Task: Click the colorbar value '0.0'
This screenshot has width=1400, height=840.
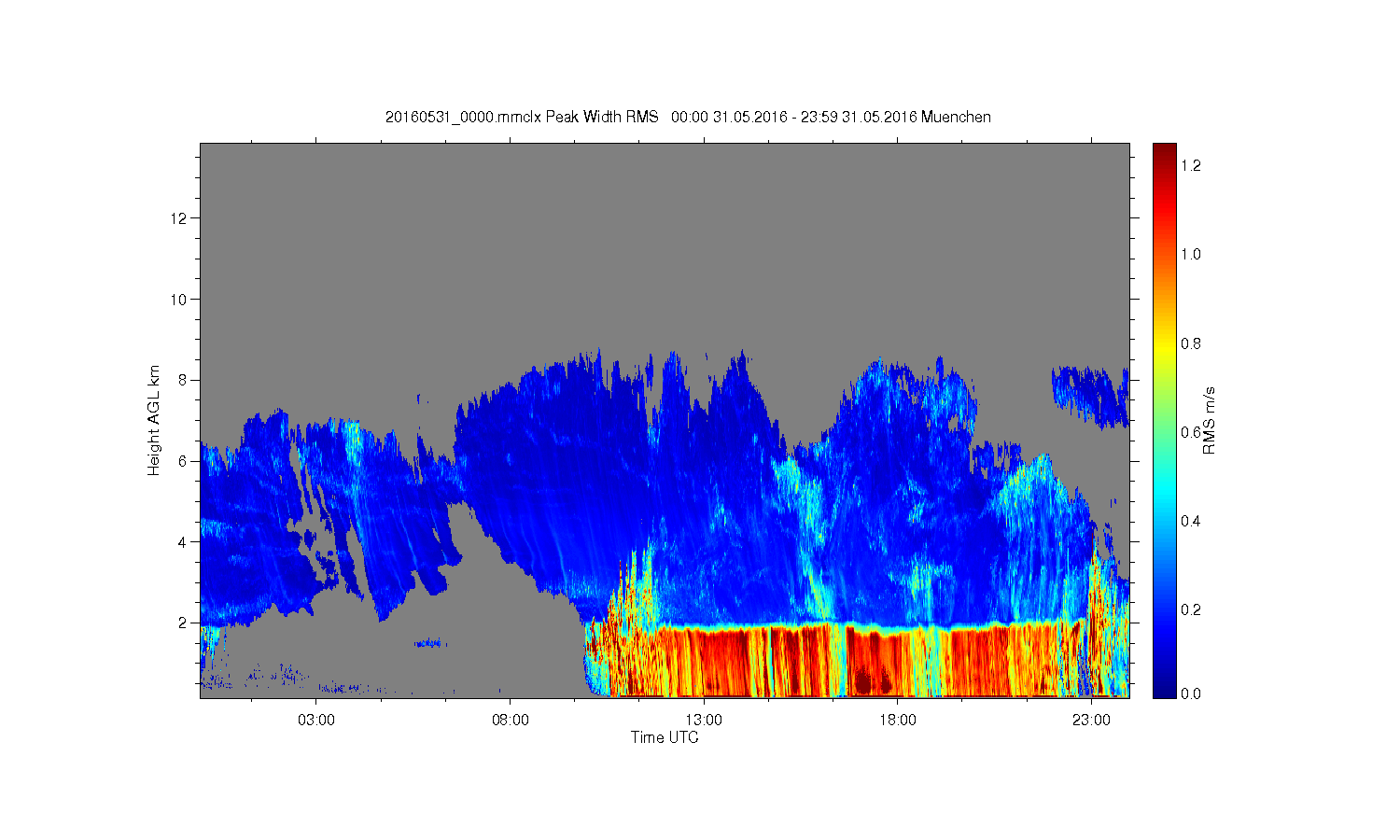Action: (1191, 693)
